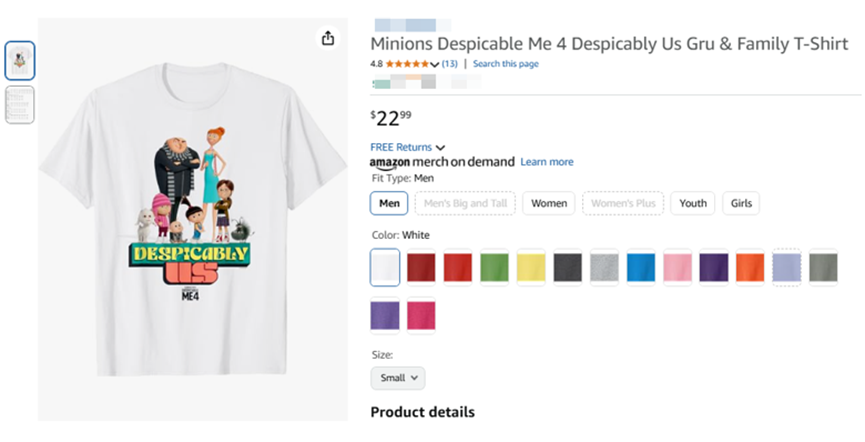The image size is (865, 442).
Task: Select the royal blue color swatch
Action: [x=640, y=267]
